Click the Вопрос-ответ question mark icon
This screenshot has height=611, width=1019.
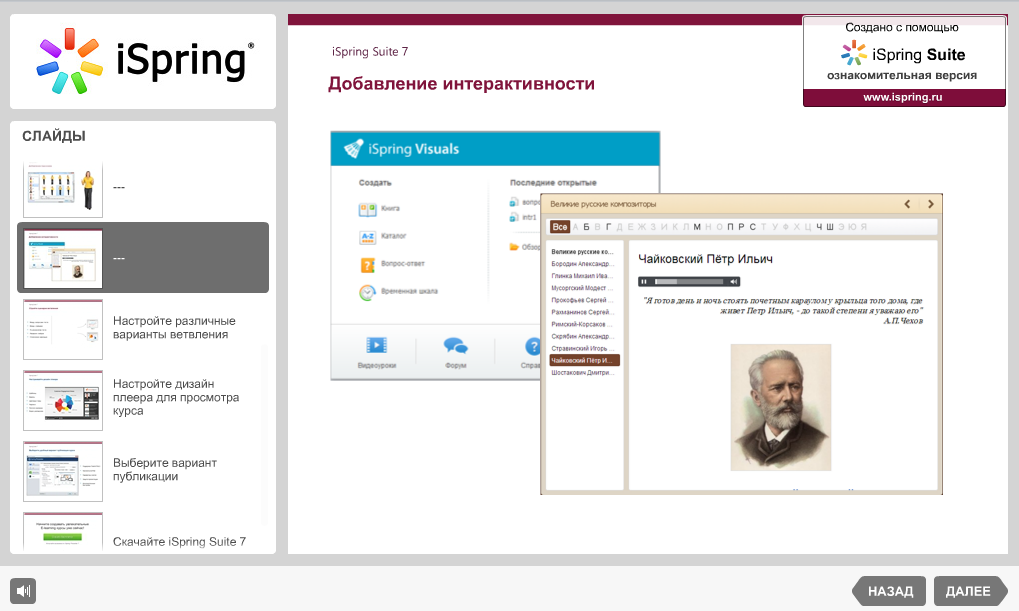coord(367,265)
